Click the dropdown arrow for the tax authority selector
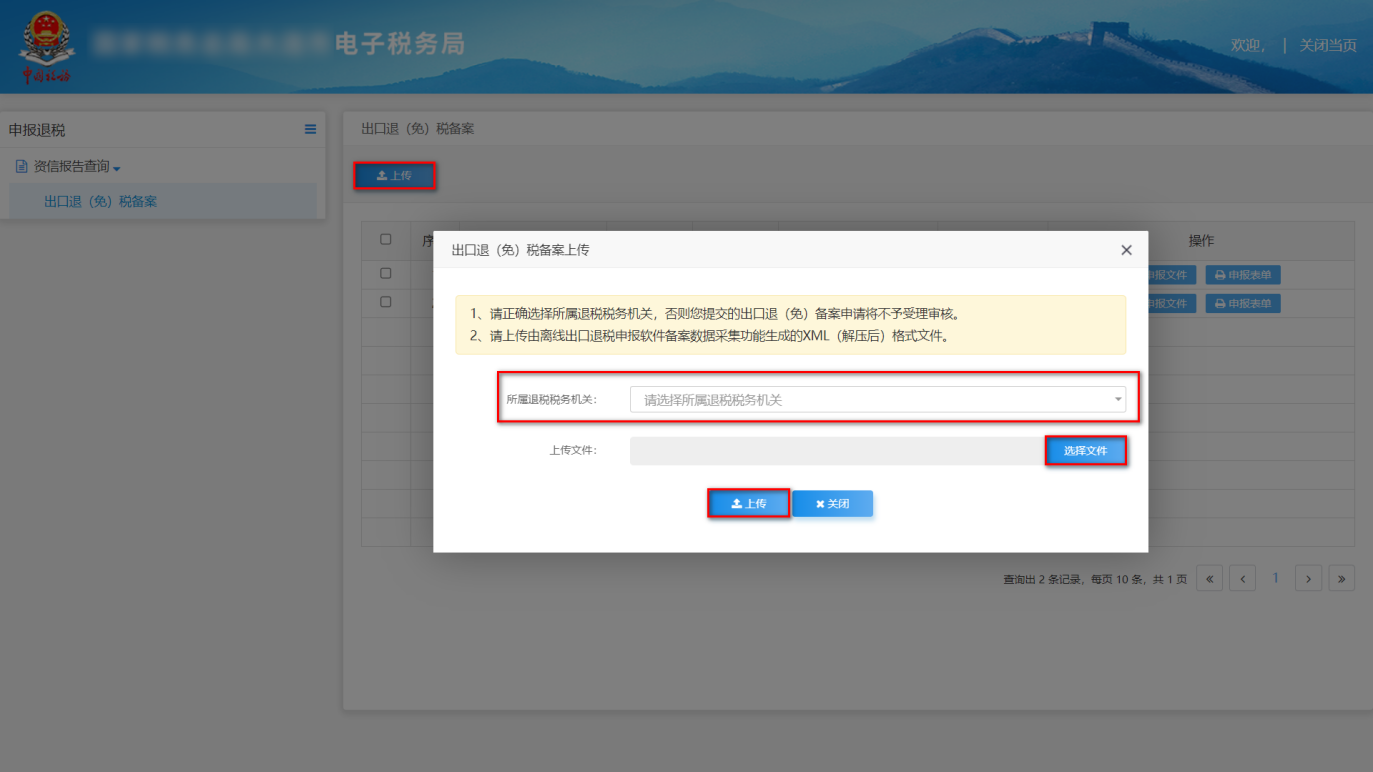1373x772 pixels. tap(1116, 398)
